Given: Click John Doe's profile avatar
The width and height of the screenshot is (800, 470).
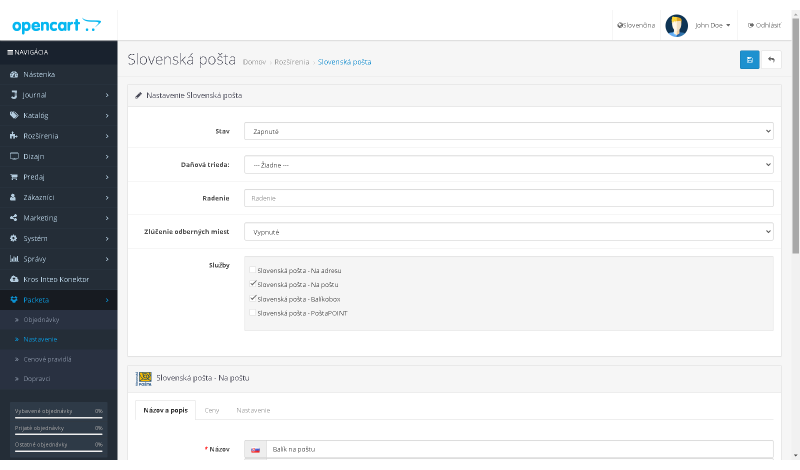Looking at the screenshot, I should (x=676, y=25).
